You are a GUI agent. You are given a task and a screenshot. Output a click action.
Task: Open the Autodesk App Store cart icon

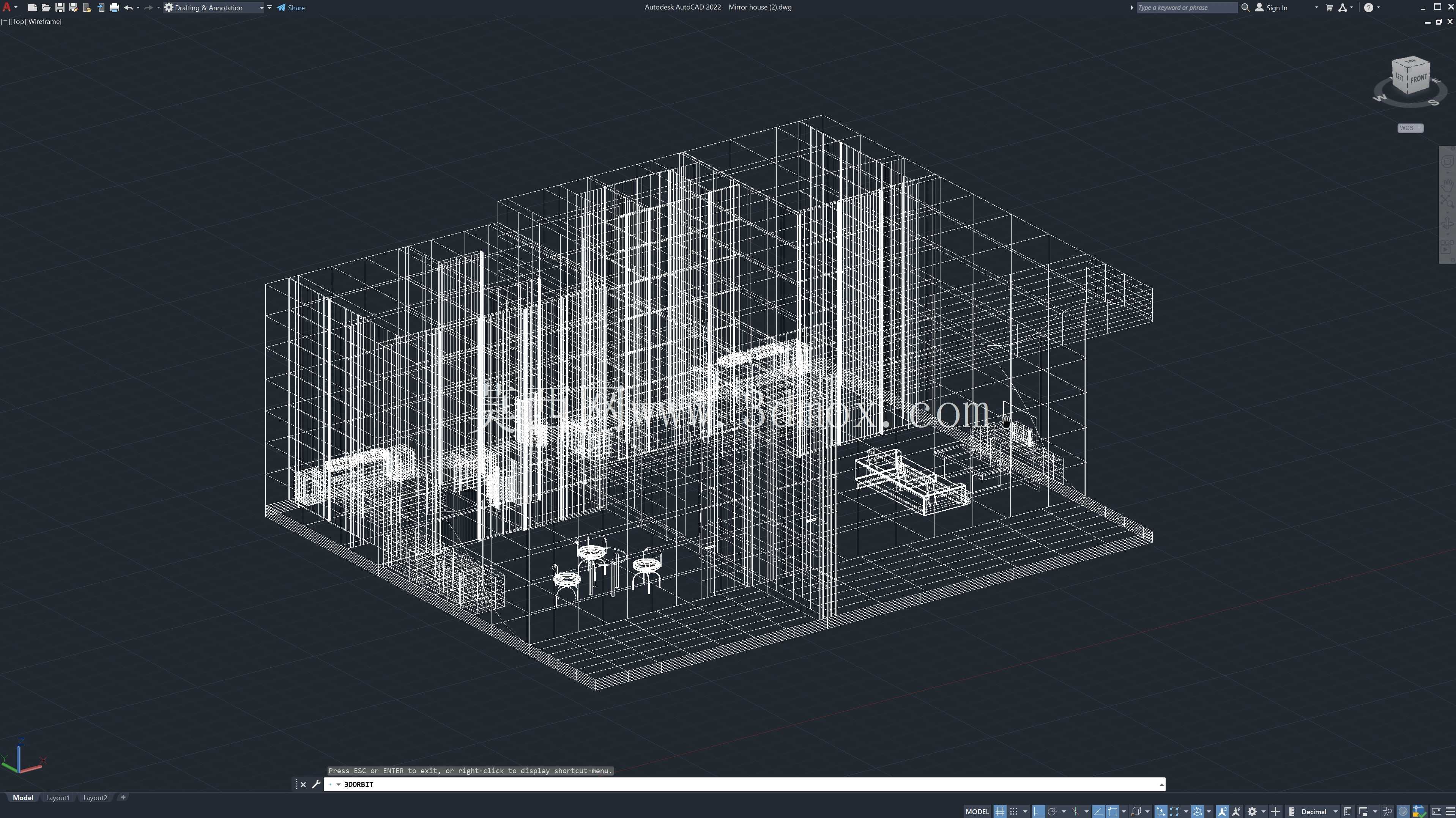pyautogui.click(x=1329, y=7)
